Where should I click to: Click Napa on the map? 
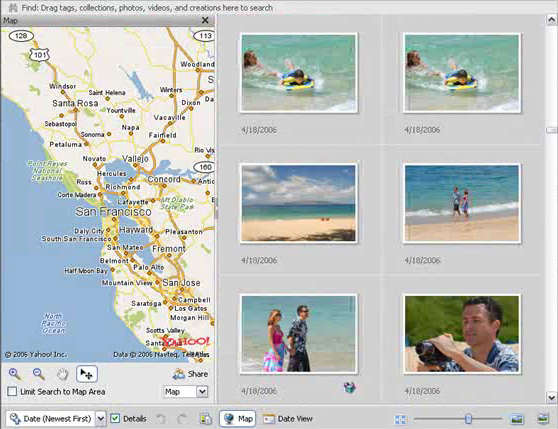point(131,127)
